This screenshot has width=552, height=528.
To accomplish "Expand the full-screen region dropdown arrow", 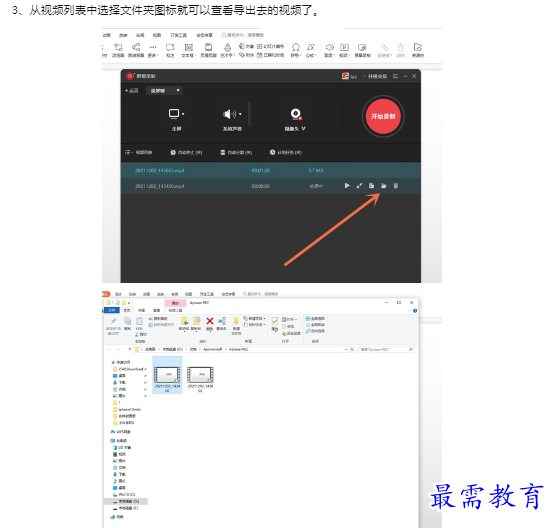I will tap(183, 114).
